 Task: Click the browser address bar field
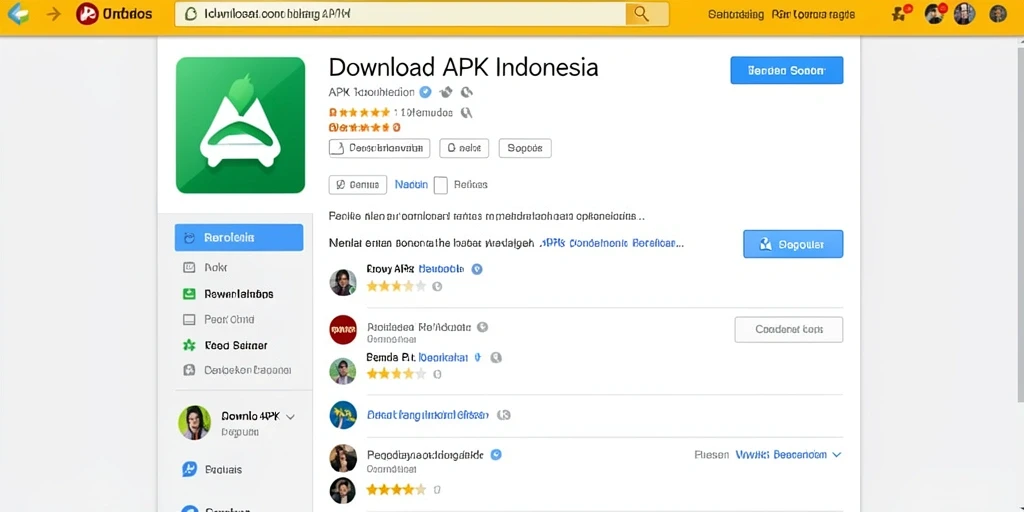click(400, 14)
